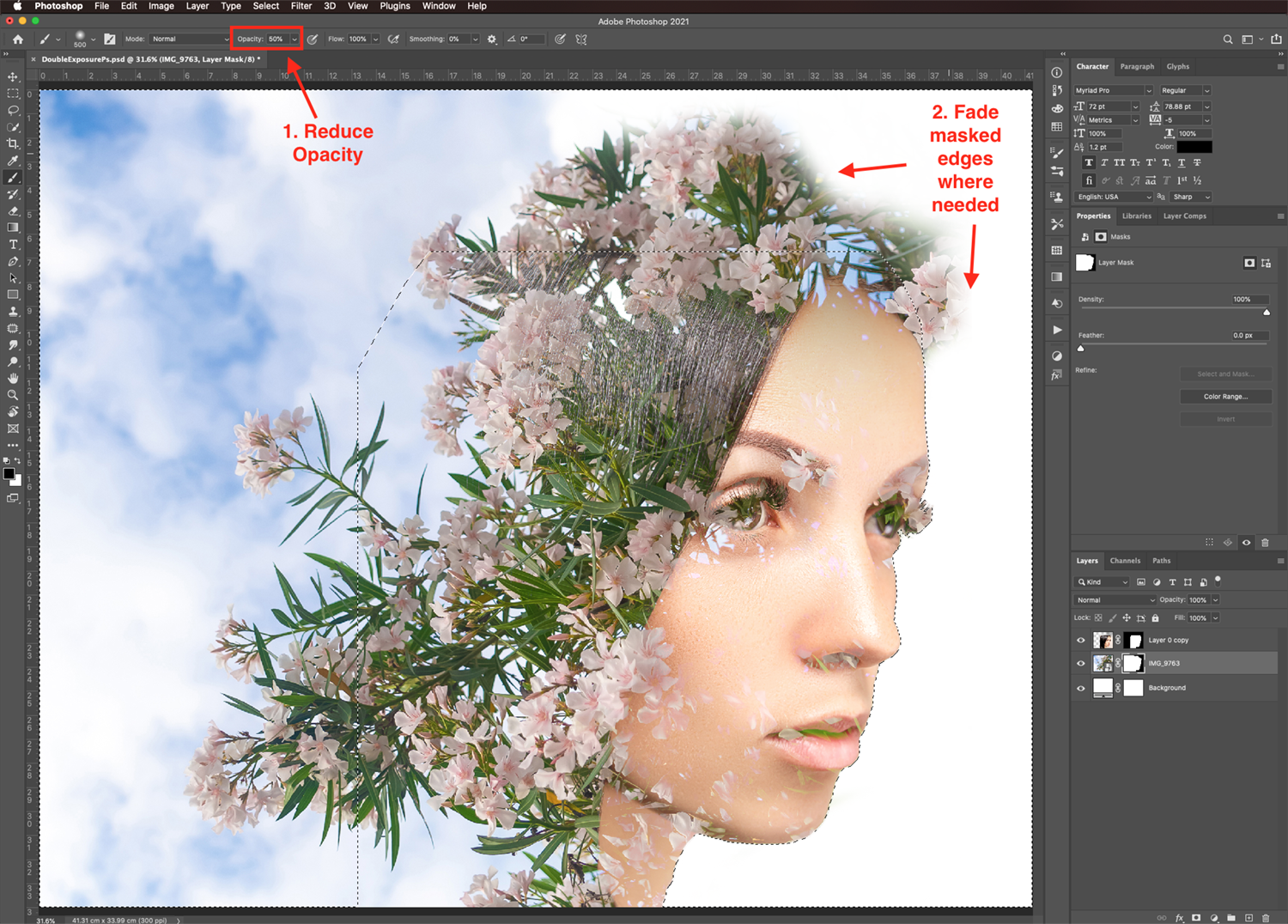
Task: Delete mask using Properties panel trash icon
Action: (1265, 543)
